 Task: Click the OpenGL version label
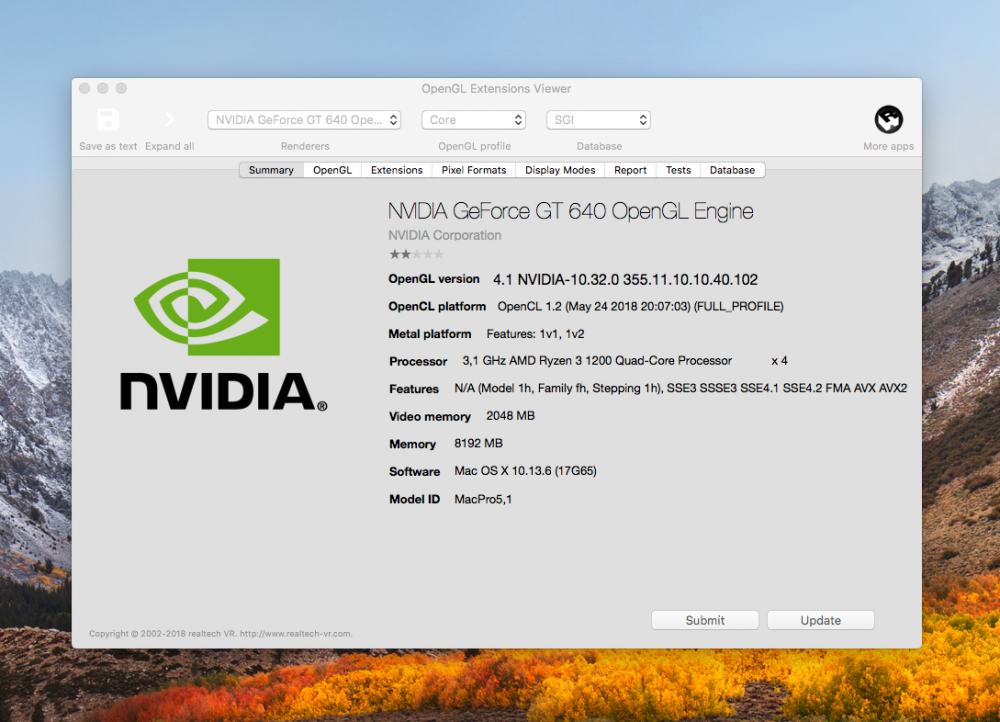[x=434, y=279]
